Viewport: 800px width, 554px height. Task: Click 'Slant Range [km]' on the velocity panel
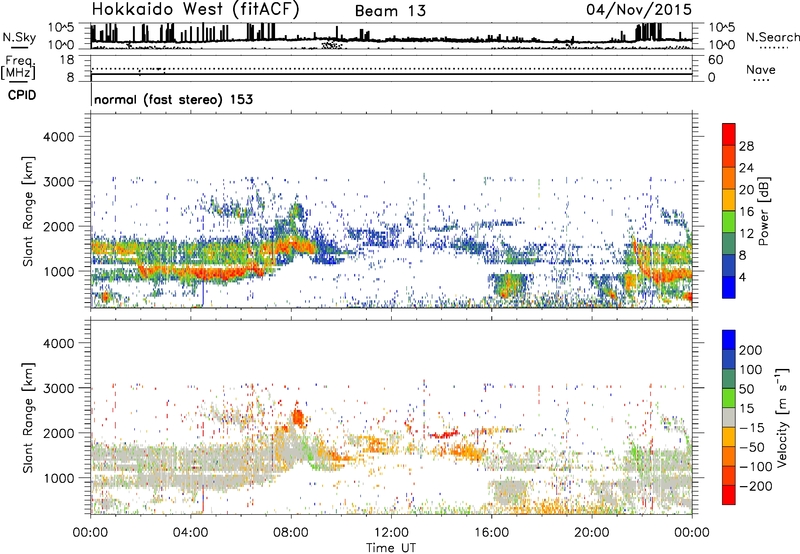(x=28, y=418)
